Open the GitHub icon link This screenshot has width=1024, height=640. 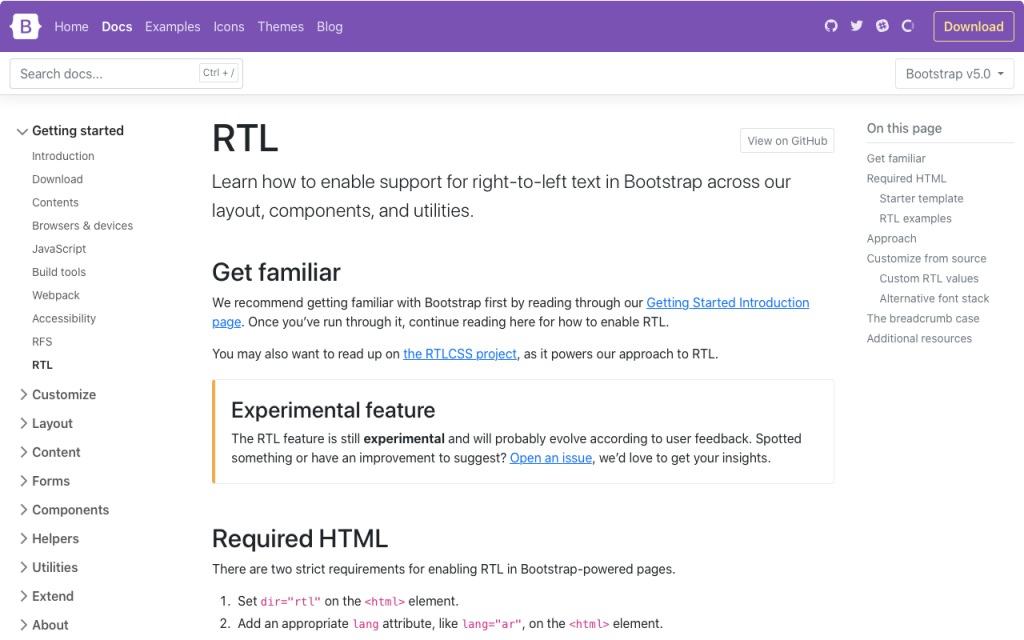click(831, 27)
